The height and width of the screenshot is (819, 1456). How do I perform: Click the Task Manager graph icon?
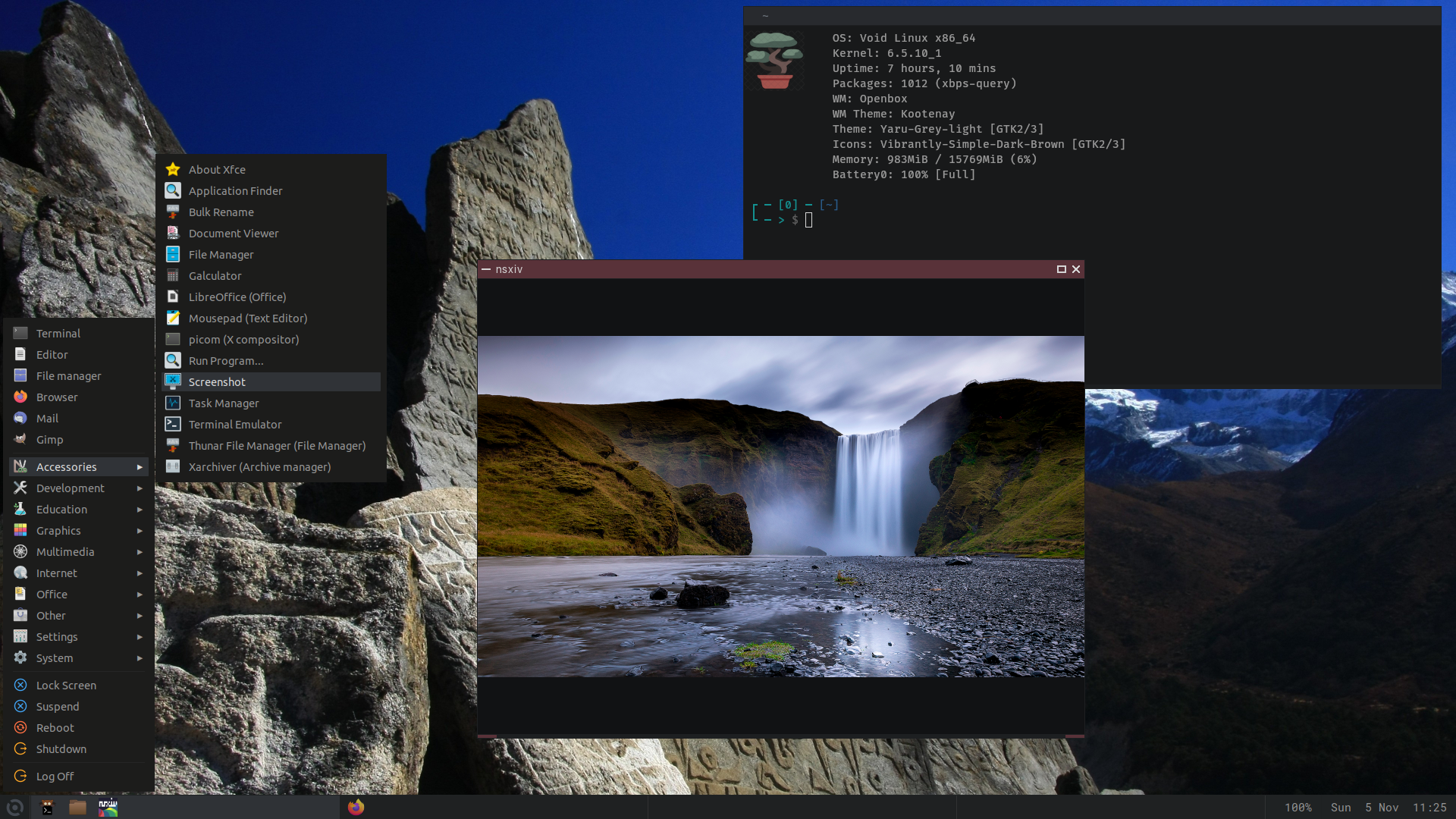[x=173, y=403]
